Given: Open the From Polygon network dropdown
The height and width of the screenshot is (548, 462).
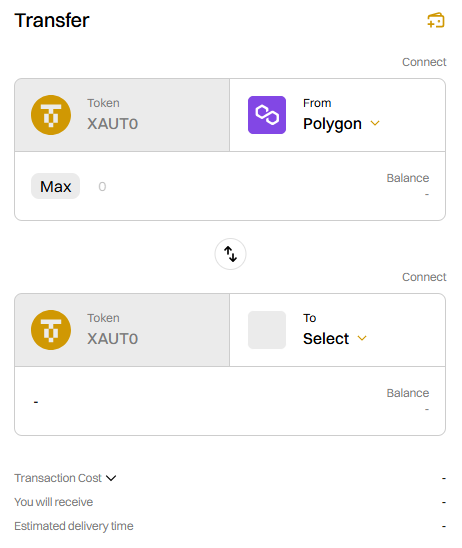Looking at the screenshot, I should click(337, 115).
